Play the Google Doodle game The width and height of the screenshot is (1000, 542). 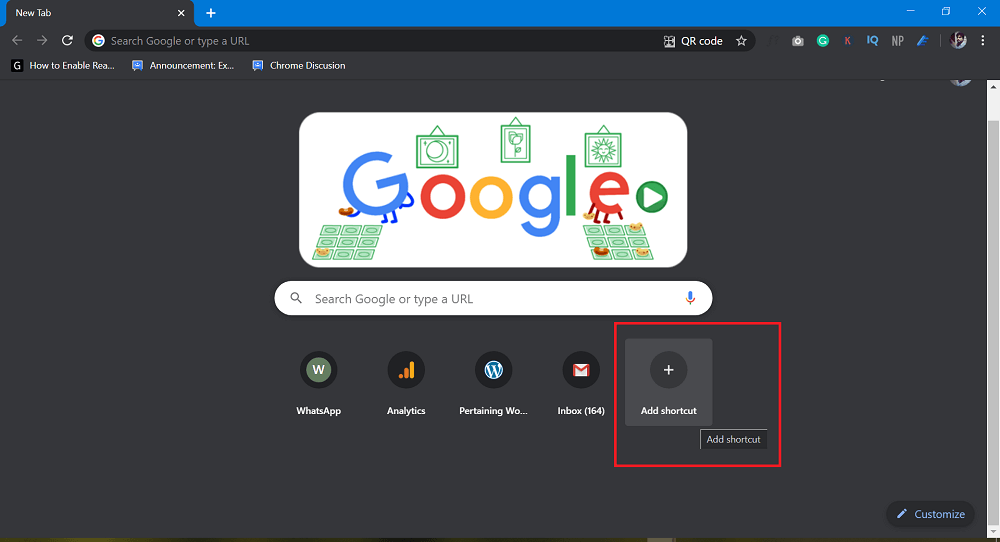pyautogui.click(x=652, y=196)
